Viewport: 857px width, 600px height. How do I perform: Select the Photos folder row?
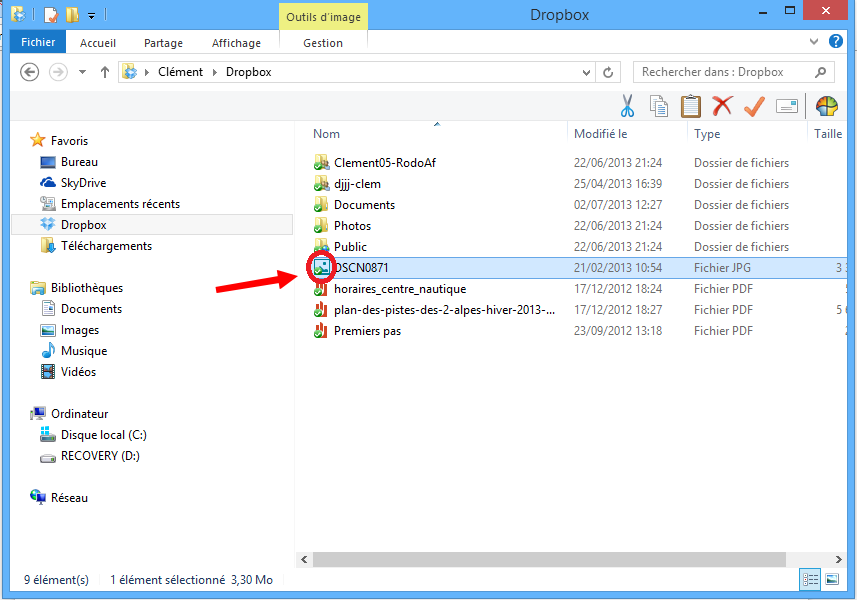[x=571, y=226]
